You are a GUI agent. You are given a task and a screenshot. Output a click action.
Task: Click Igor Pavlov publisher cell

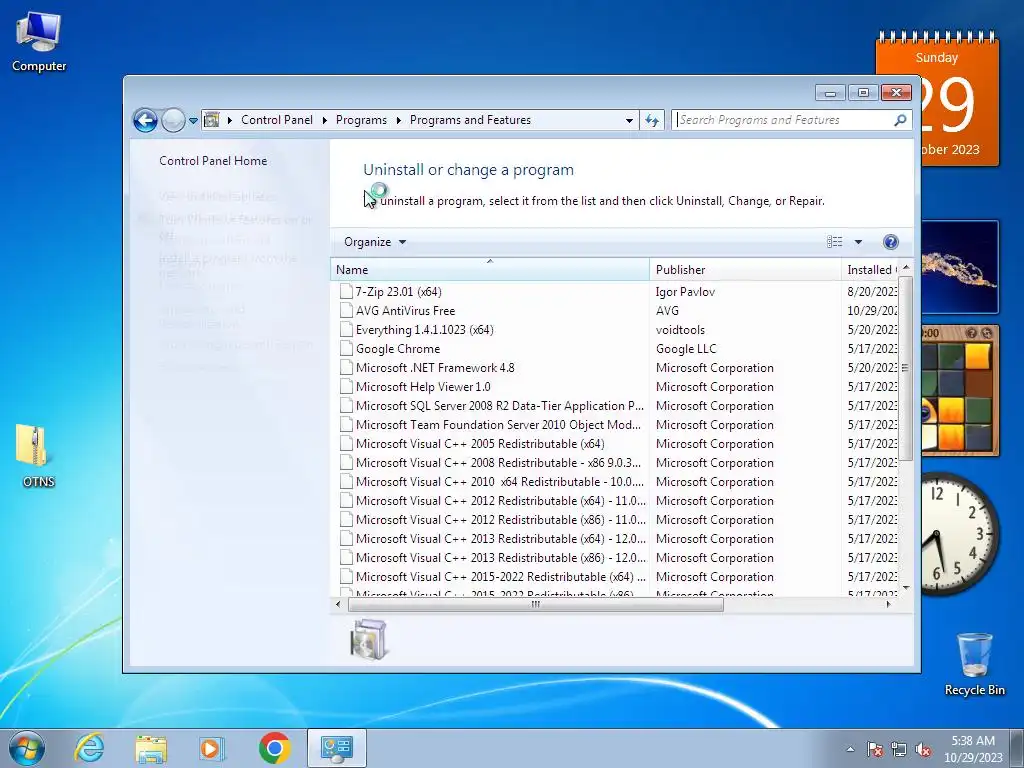pos(685,292)
